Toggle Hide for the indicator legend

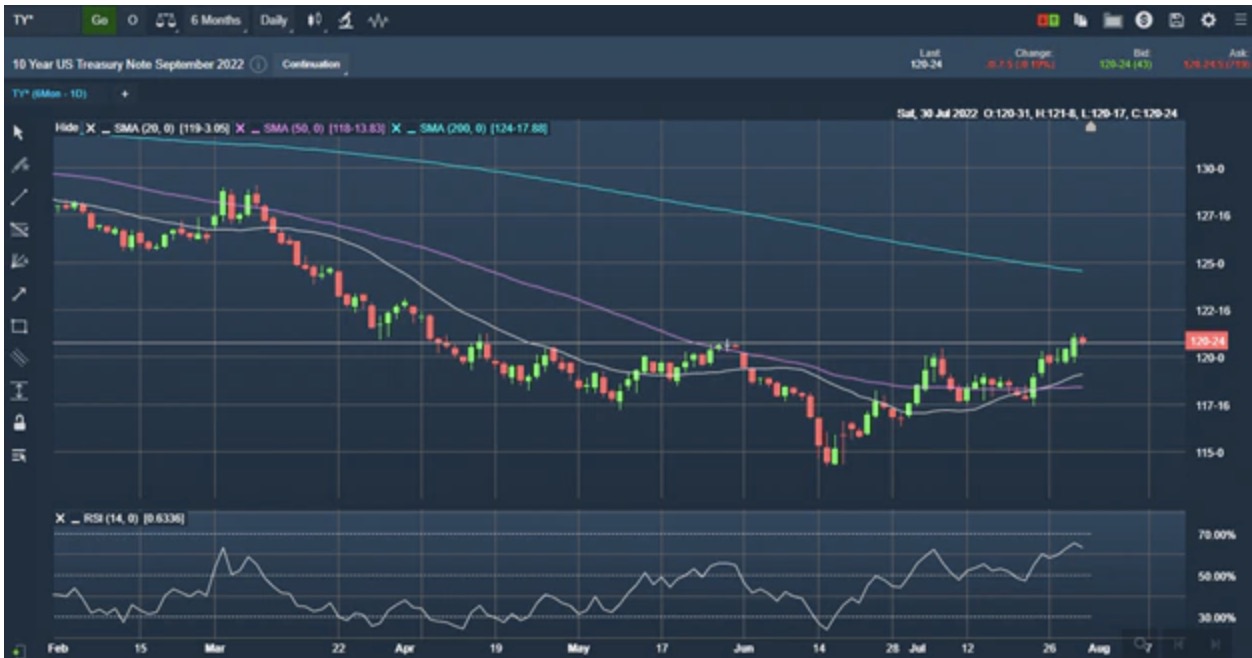(66, 129)
